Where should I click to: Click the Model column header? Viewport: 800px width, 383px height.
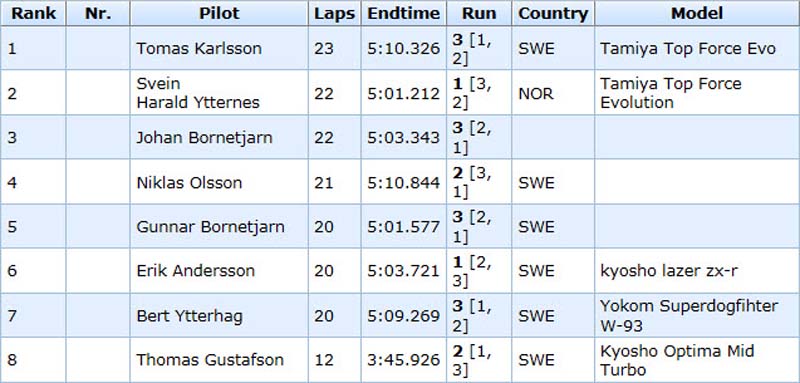697,13
